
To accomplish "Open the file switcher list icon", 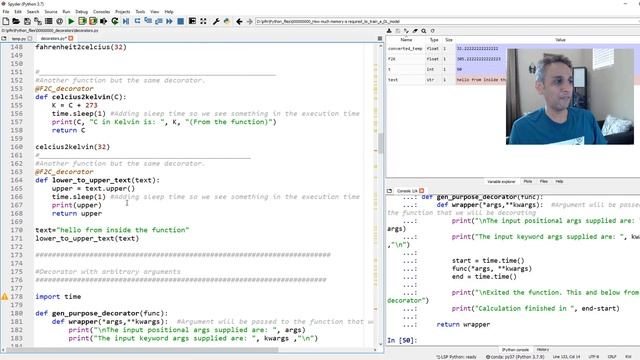I will (49, 21).
